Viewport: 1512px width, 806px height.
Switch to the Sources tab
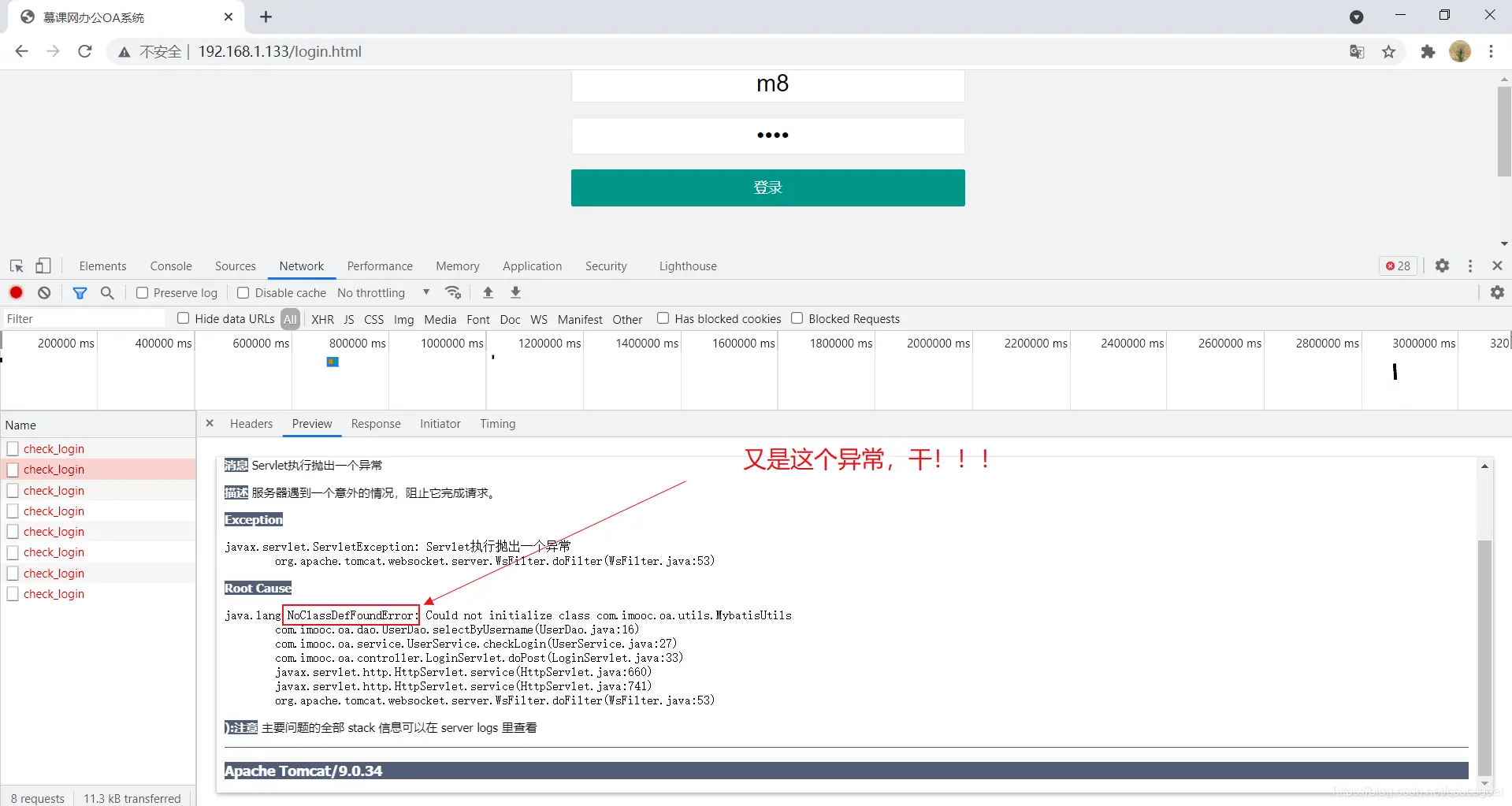coord(236,266)
